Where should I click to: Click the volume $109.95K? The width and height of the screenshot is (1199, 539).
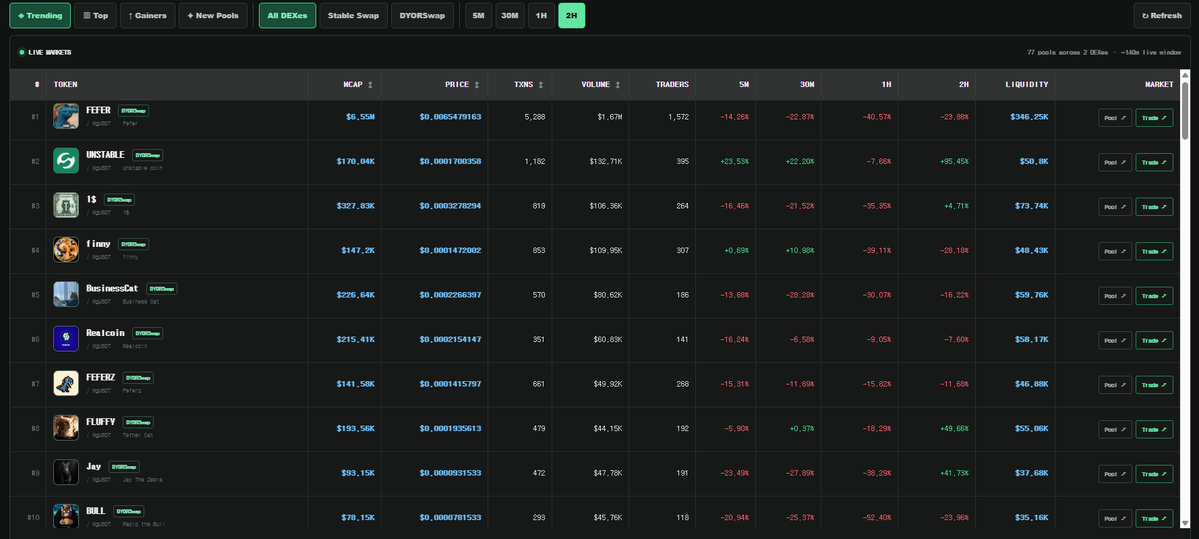(x=606, y=251)
